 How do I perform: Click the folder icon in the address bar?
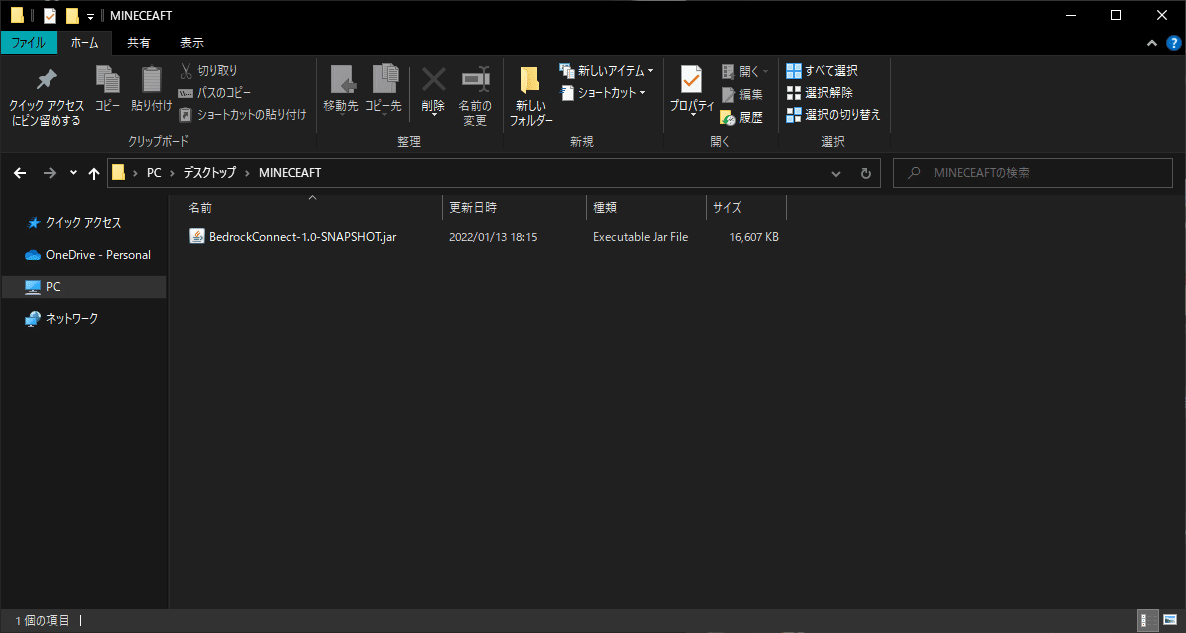coord(118,173)
